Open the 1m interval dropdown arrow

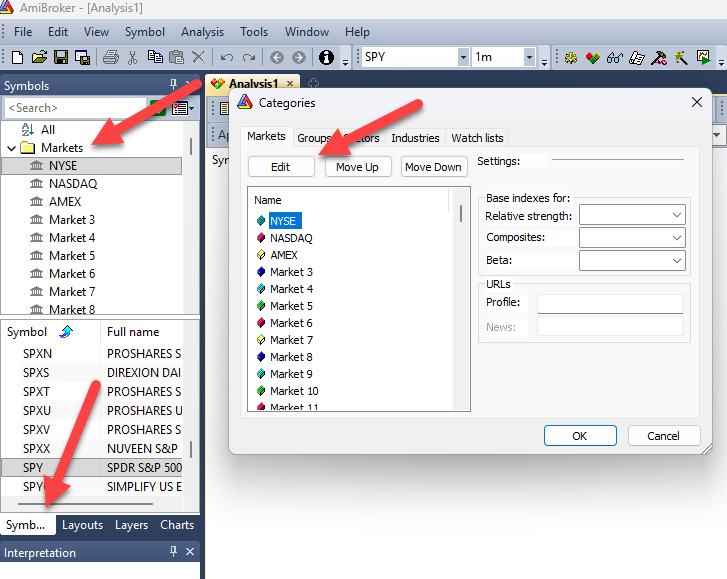click(x=529, y=57)
